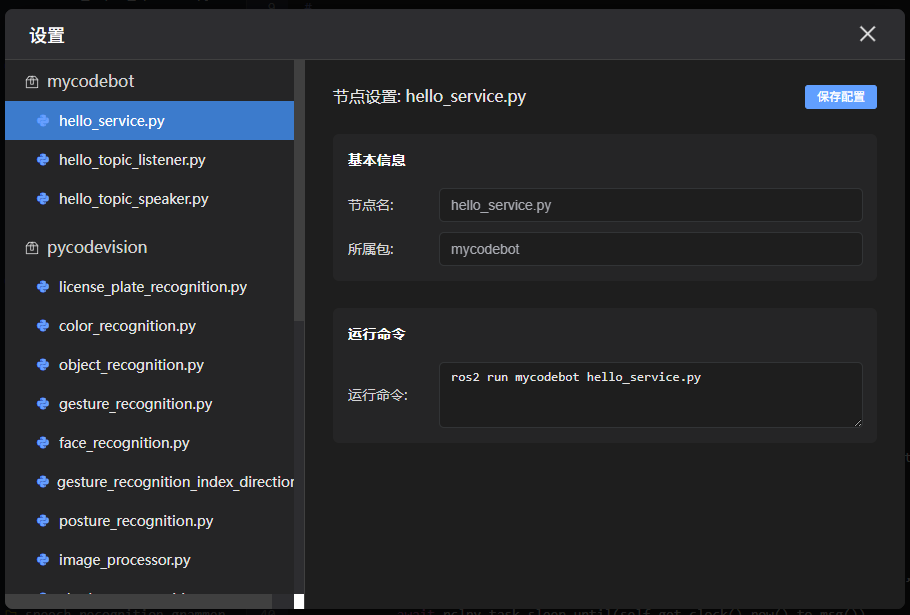Collapse the pycodevision package group
The height and width of the screenshot is (615, 910).
point(97,247)
